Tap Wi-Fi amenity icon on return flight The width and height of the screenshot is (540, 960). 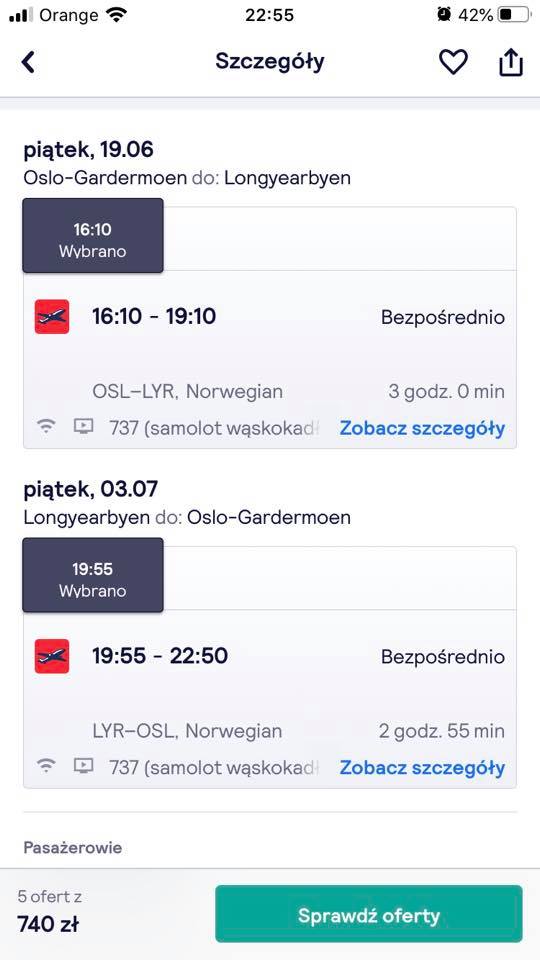coord(46,765)
